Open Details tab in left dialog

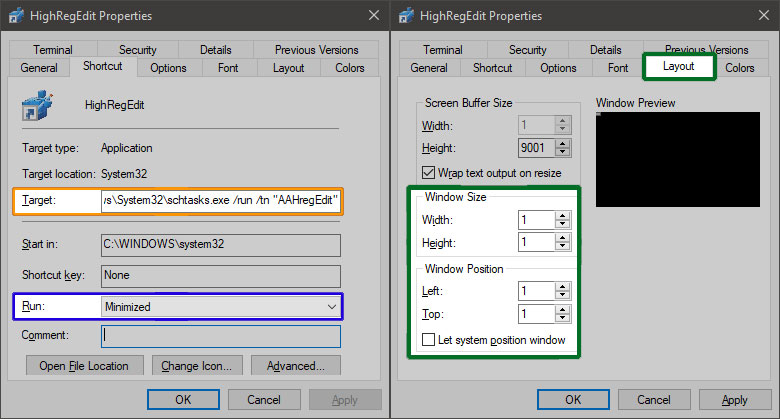(x=216, y=50)
